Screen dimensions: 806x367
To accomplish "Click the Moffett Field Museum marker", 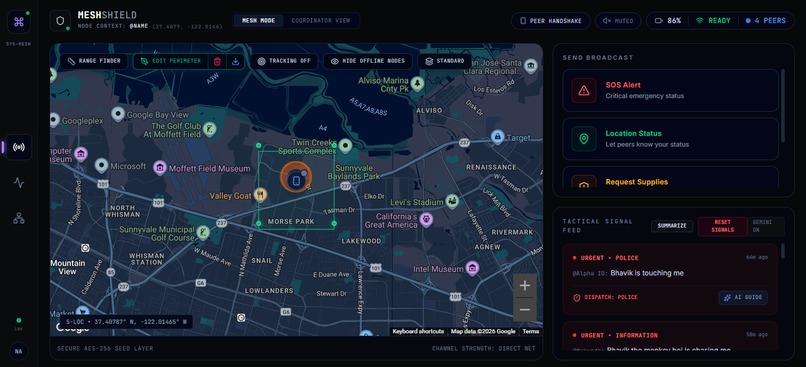I will pos(160,167).
